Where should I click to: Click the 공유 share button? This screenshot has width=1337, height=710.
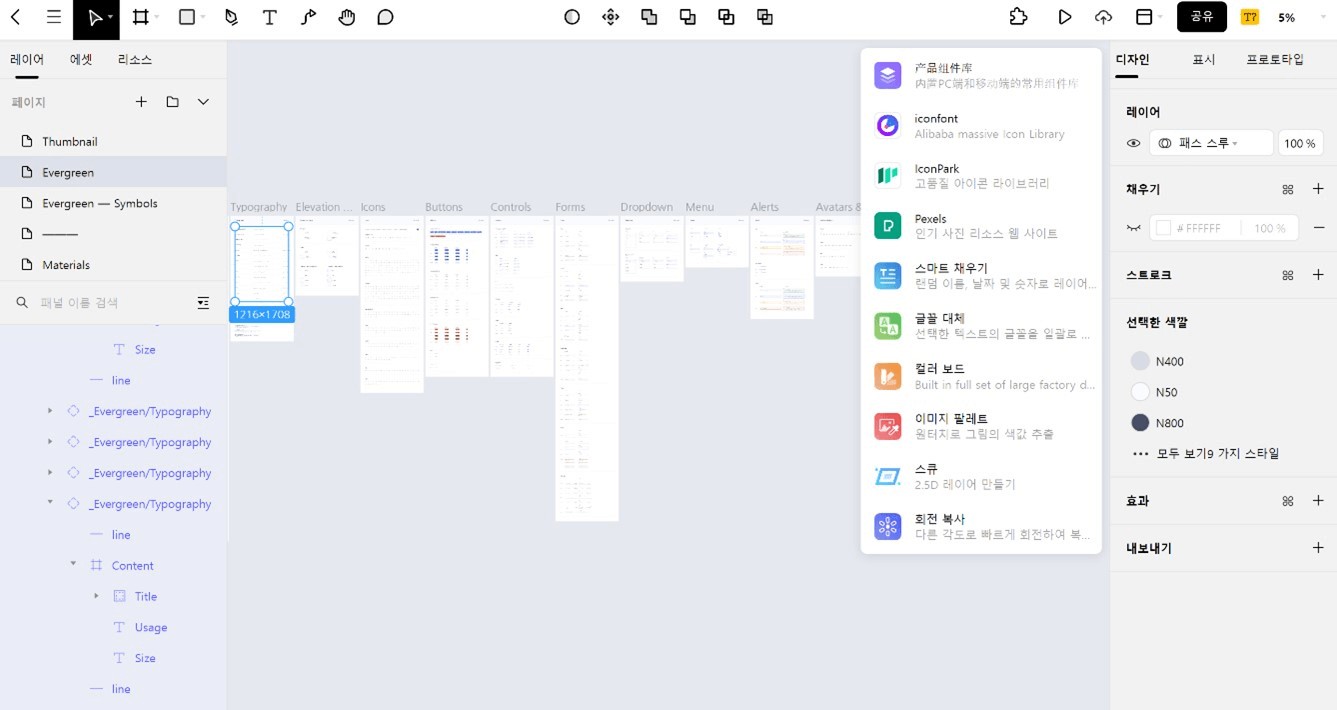point(1202,17)
